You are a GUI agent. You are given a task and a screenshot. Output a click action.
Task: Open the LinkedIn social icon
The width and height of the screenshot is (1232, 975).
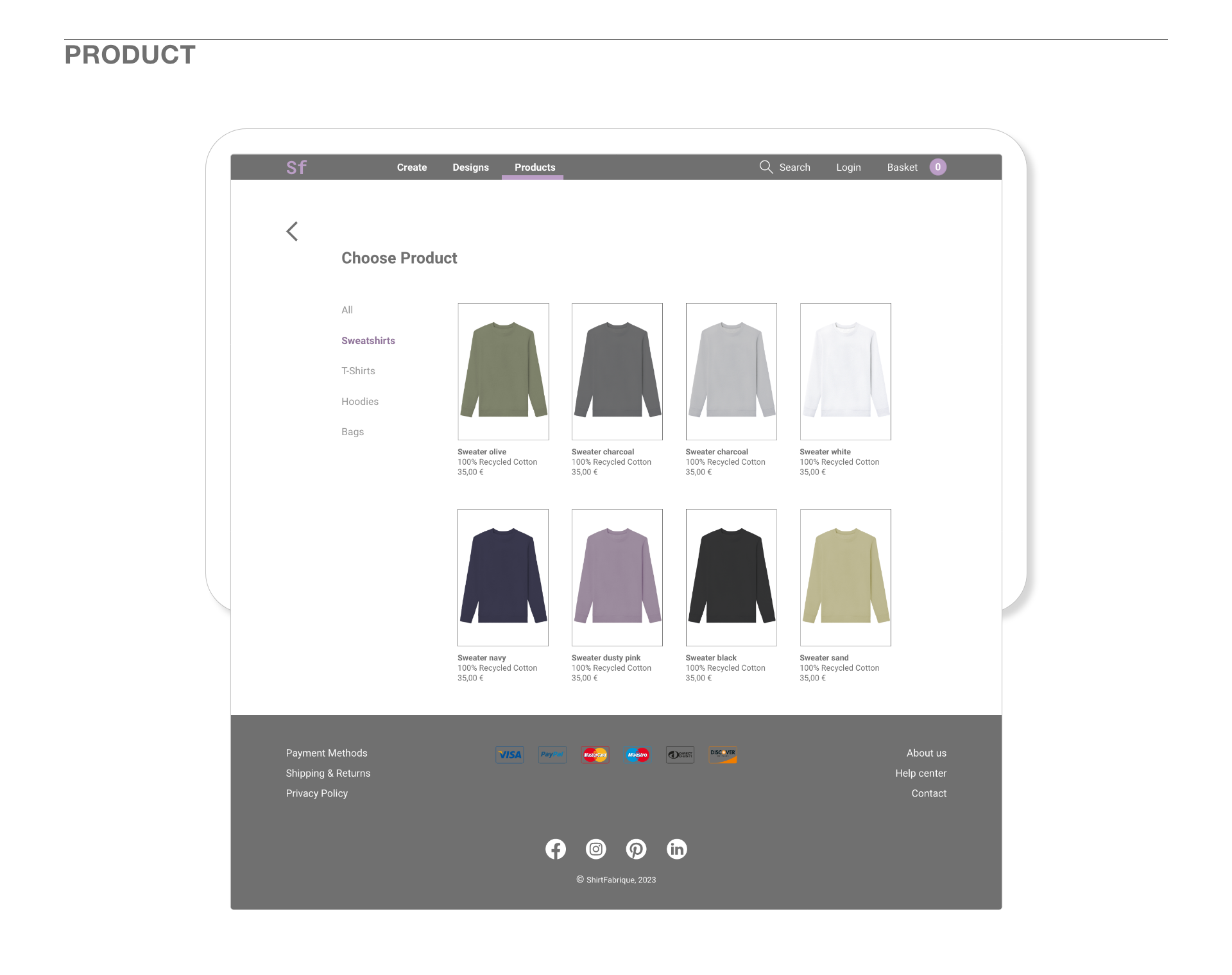click(x=676, y=849)
